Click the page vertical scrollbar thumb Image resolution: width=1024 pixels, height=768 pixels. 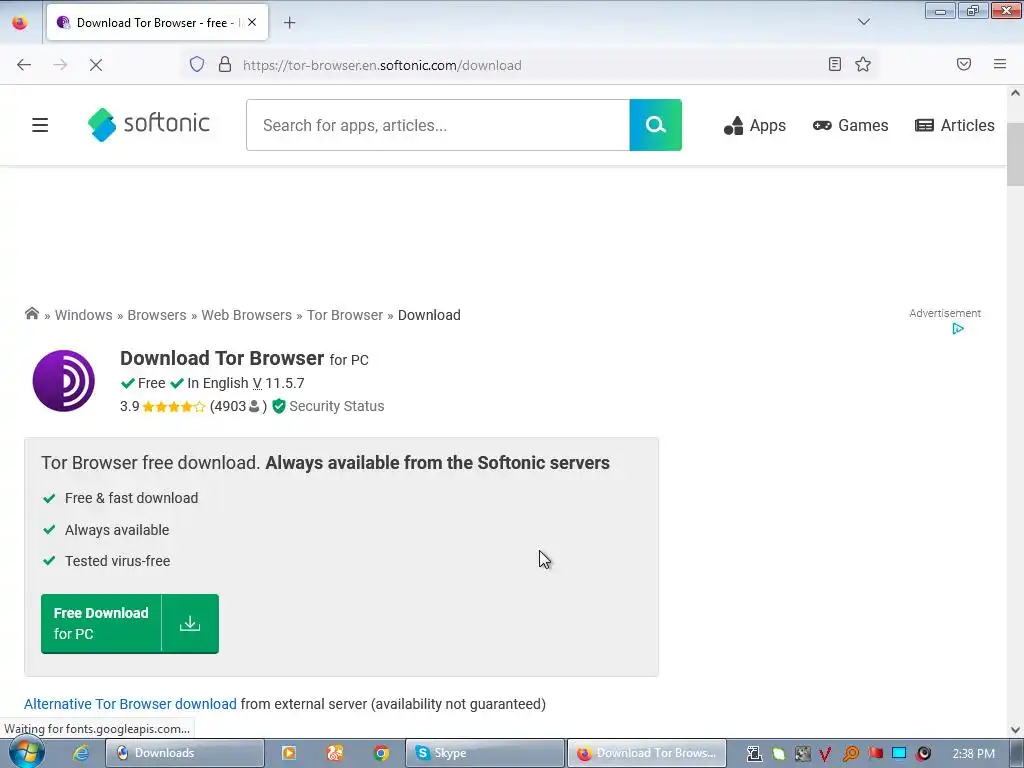pyautogui.click(x=1016, y=155)
